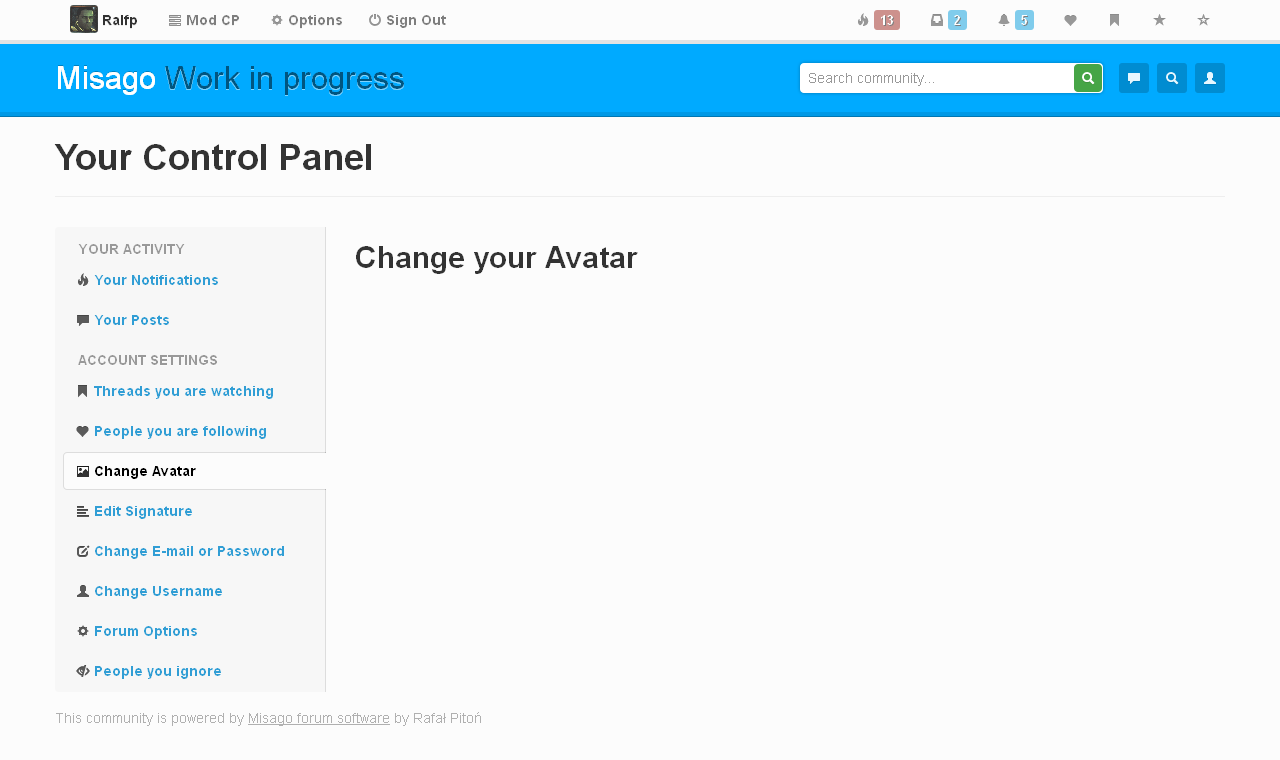Open the inbox icon with 2 badge

tap(948, 20)
